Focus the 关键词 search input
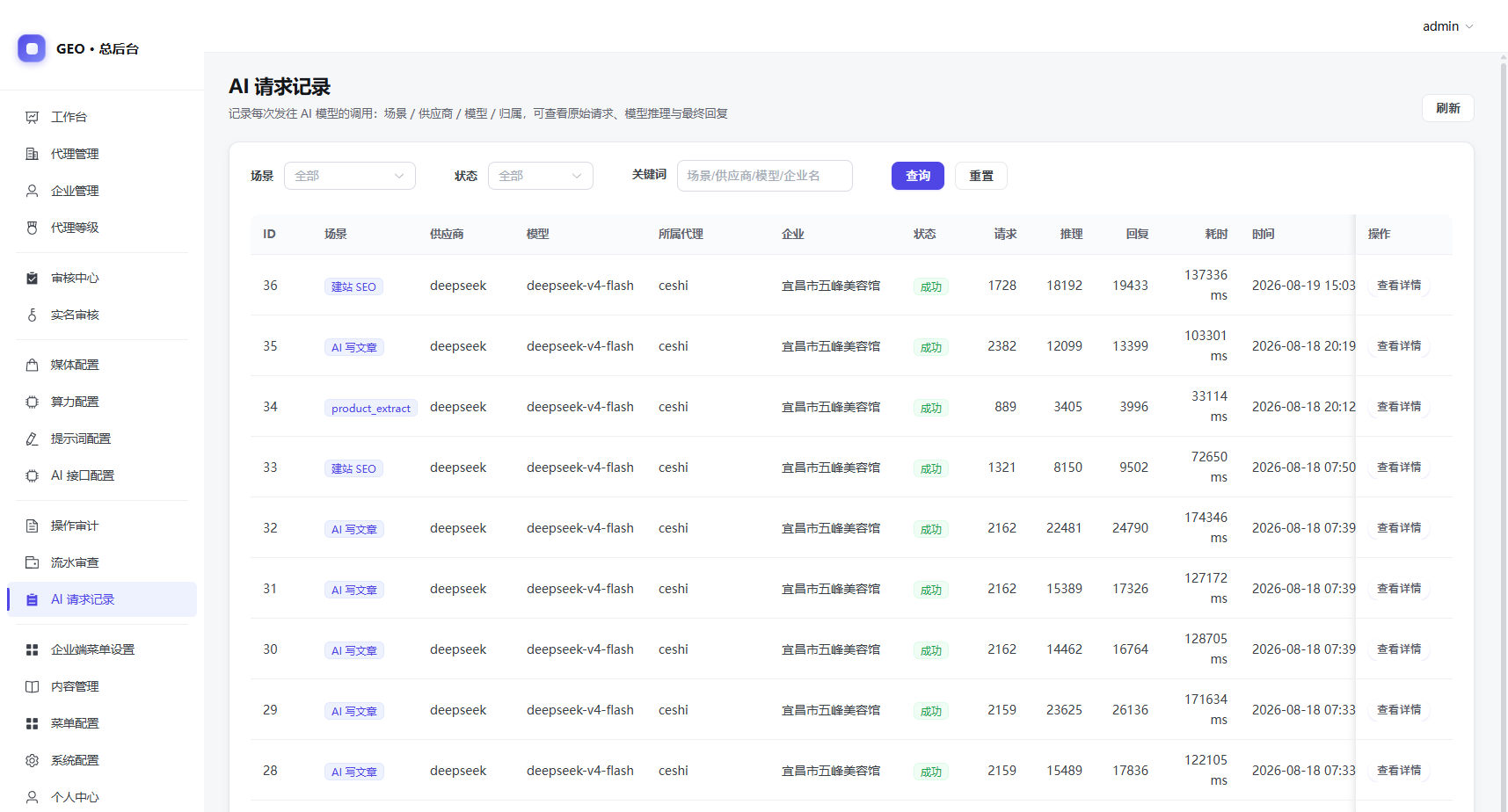1508x812 pixels. 765,176
